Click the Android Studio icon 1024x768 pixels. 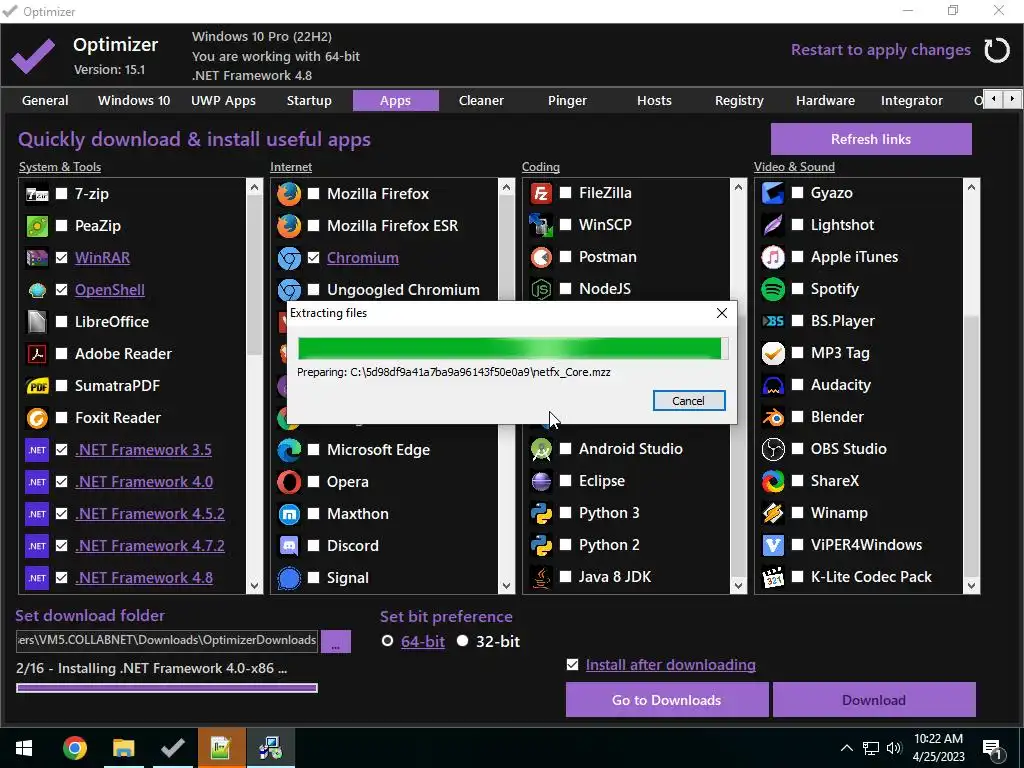tap(541, 449)
